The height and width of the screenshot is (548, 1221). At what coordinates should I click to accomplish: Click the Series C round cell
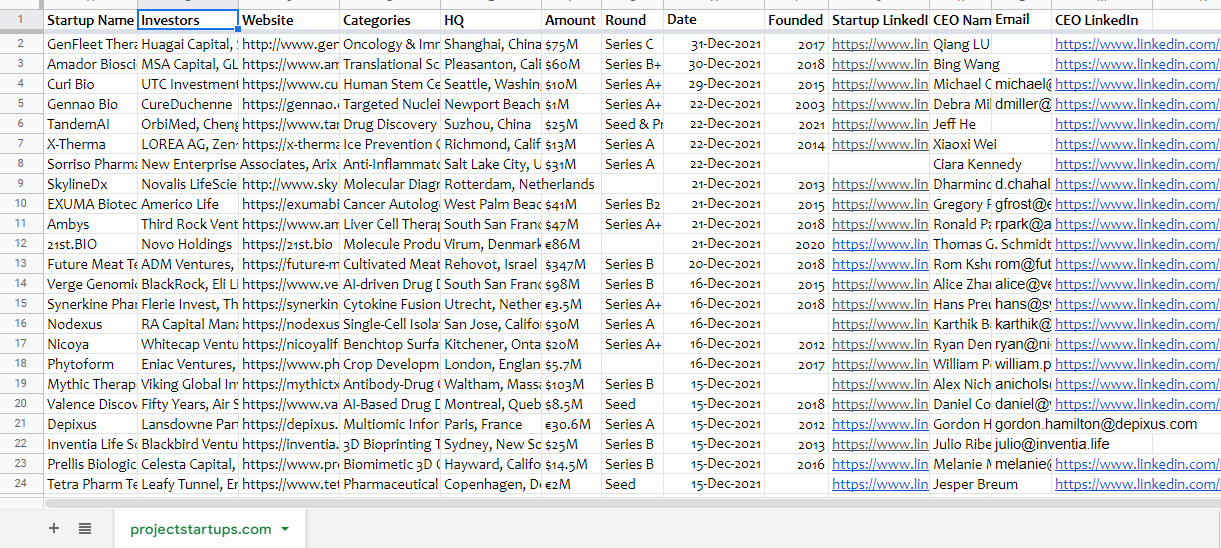(633, 44)
